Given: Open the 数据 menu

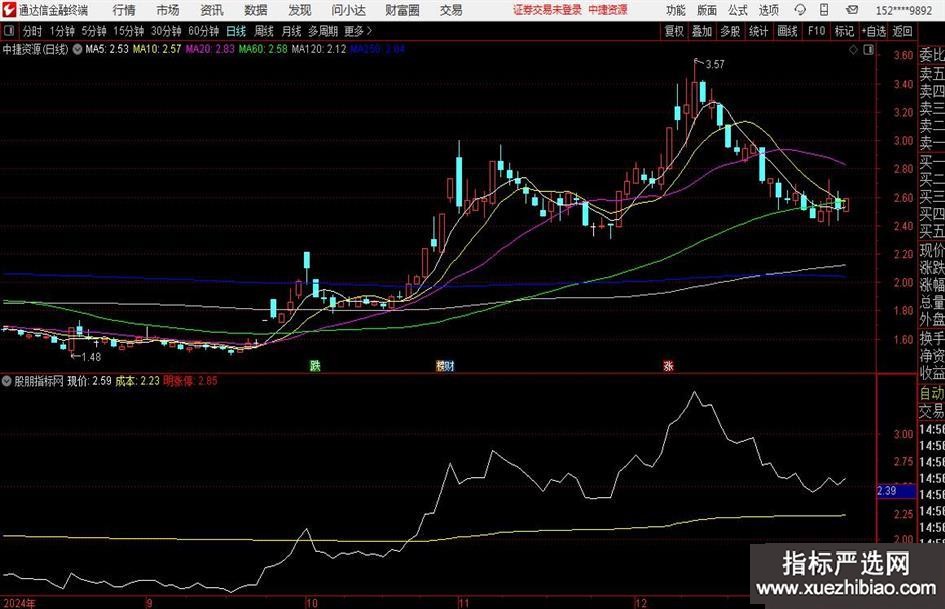Looking at the screenshot, I should pyautogui.click(x=256, y=10).
